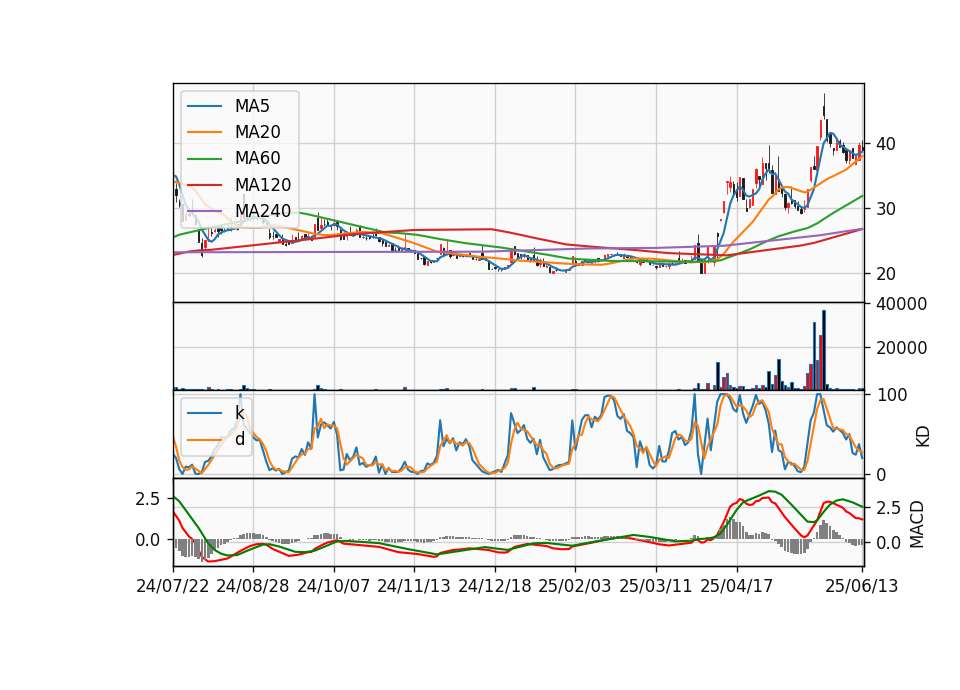Click the 25/04/17 date axis label
Screen dimensions: 960x690
coord(737,586)
